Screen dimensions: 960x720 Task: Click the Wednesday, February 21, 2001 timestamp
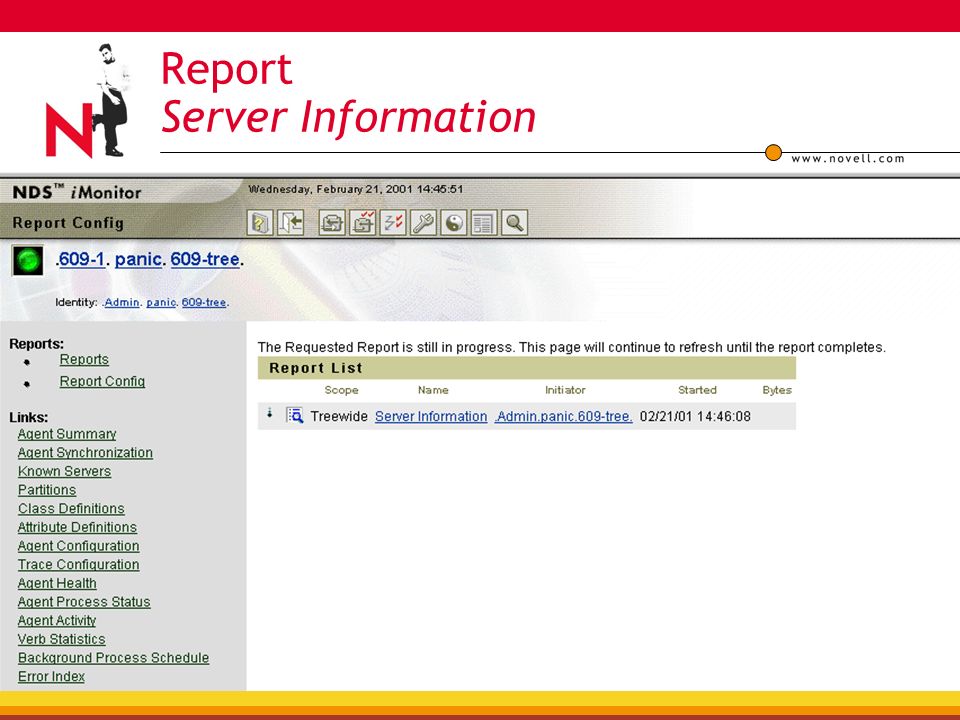pyautogui.click(x=356, y=189)
